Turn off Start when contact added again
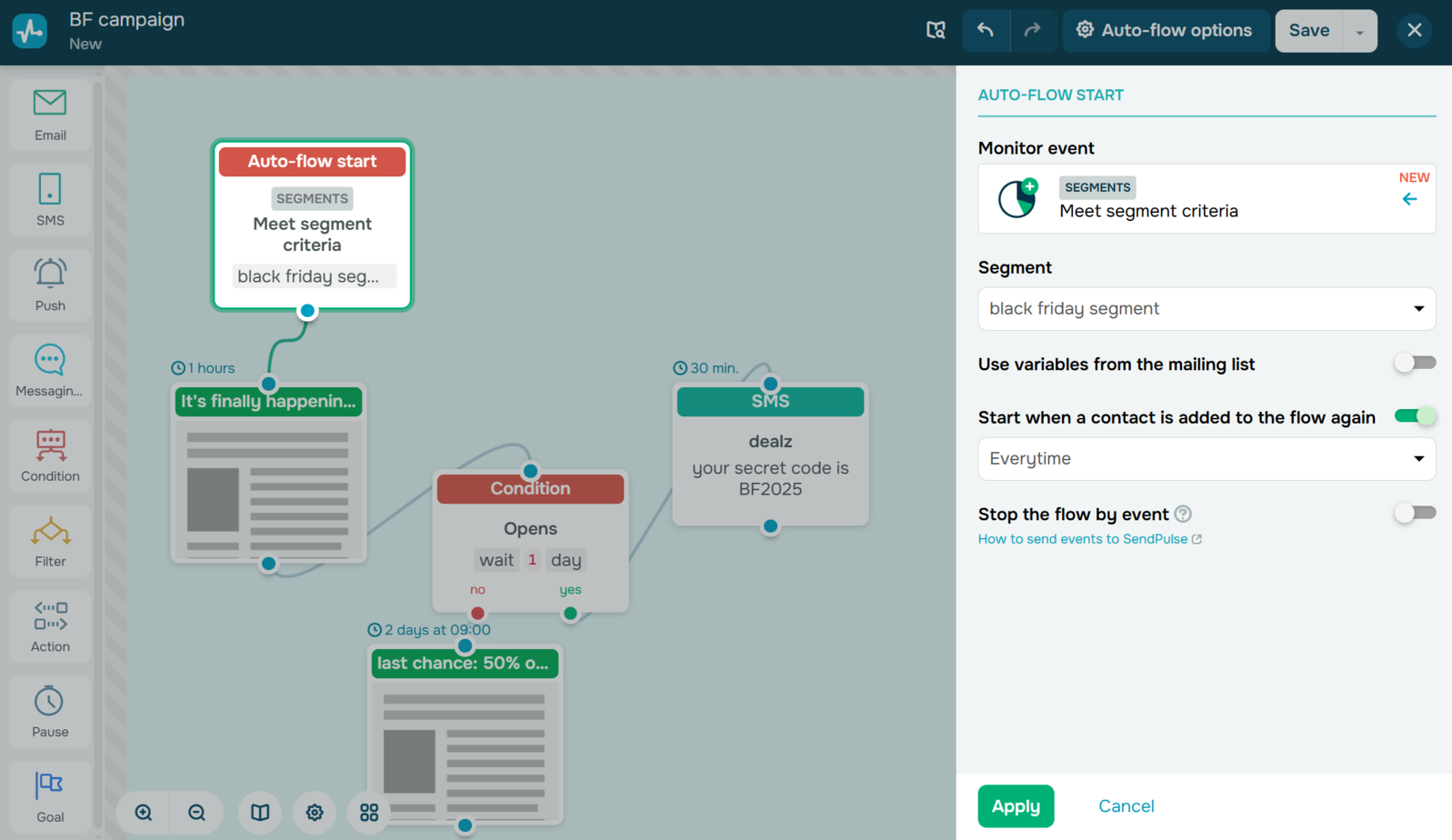Image resolution: width=1452 pixels, height=840 pixels. coord(1414,416)
